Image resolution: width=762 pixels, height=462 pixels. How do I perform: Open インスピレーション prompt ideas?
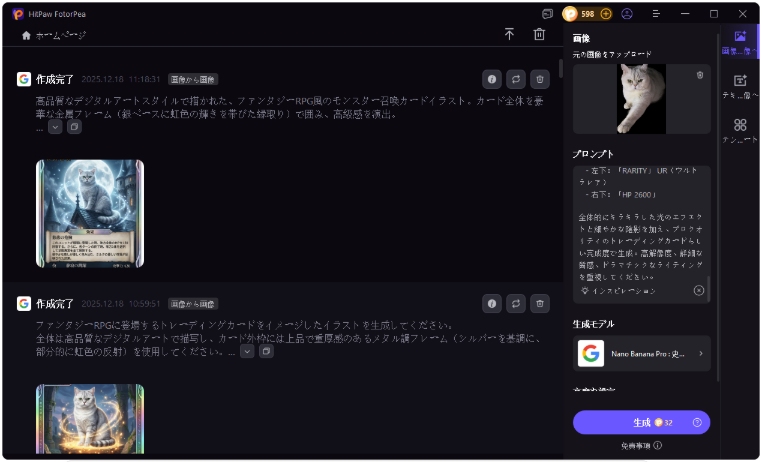[x=618, y=291]
